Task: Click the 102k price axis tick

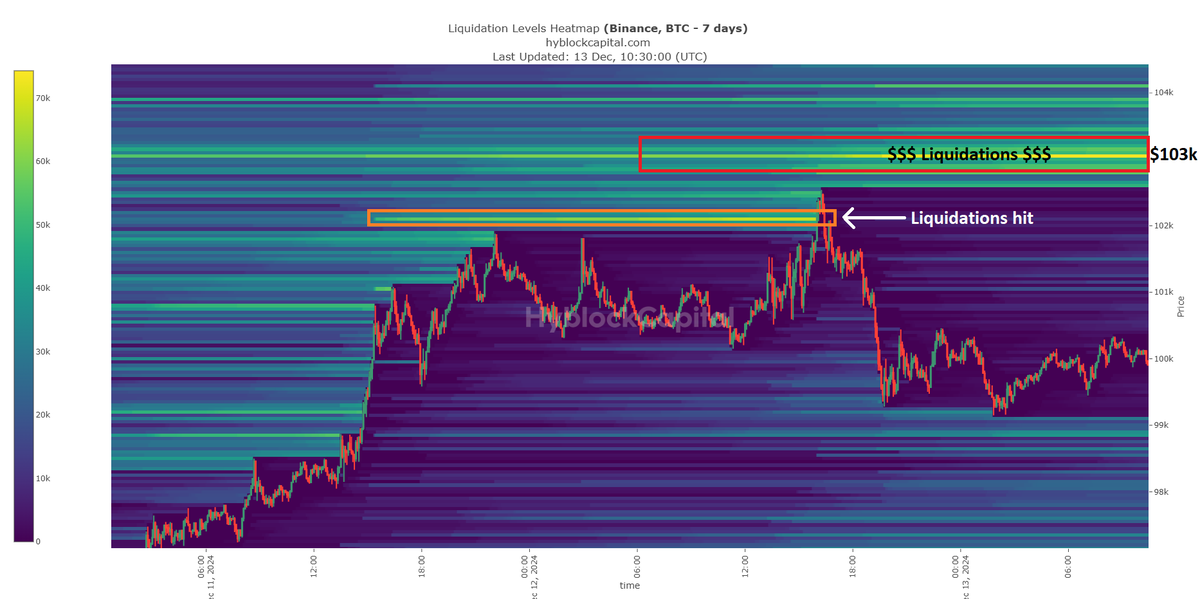Action: [x=1163, y=226]
